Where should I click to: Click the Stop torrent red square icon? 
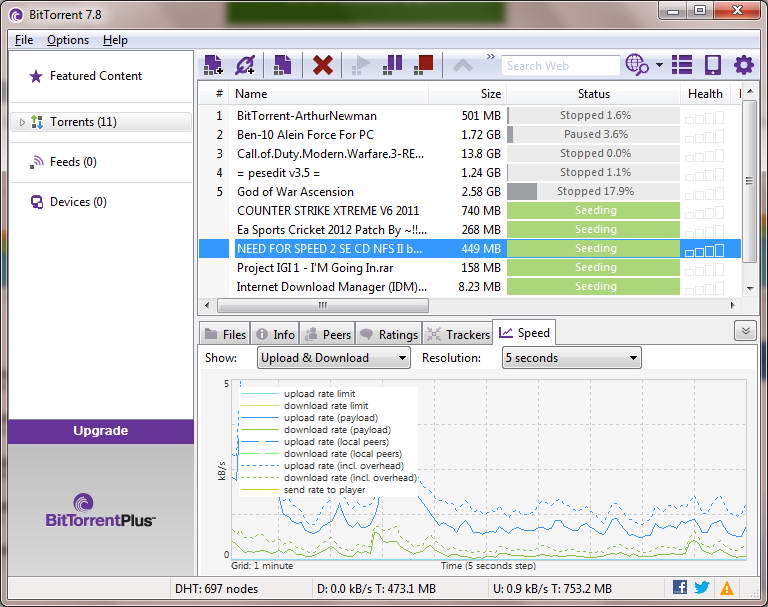[424, 65]
